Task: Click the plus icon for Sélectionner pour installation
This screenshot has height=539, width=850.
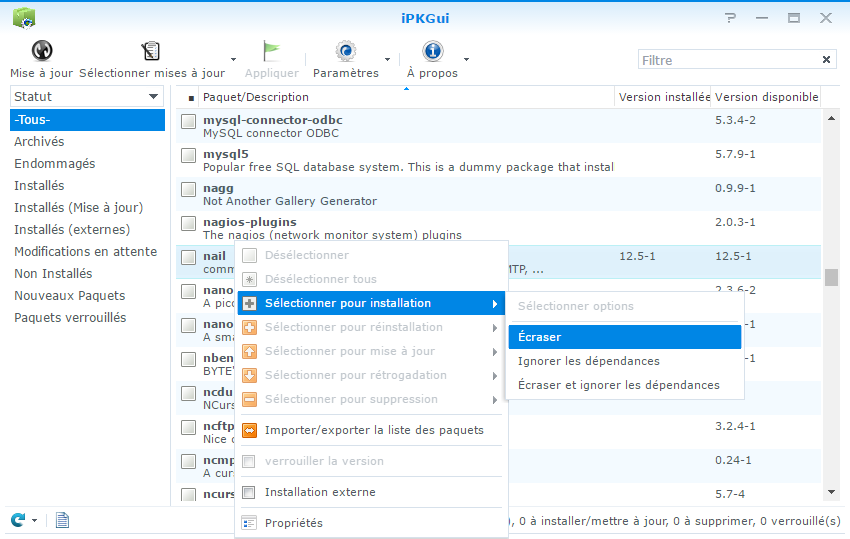Action: coord(249,303)
